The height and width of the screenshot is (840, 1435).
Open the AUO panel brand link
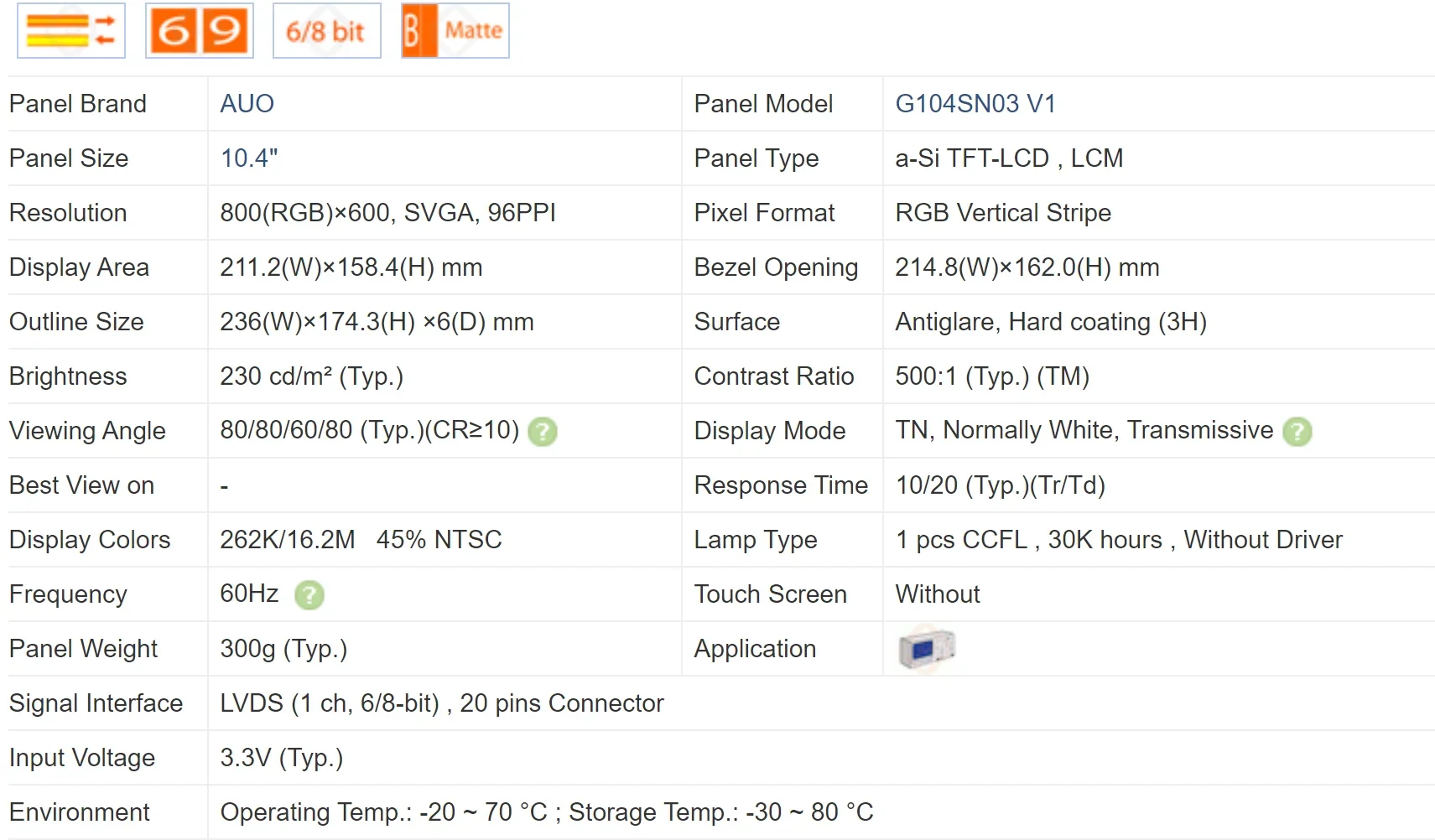[x=247, y=104]
